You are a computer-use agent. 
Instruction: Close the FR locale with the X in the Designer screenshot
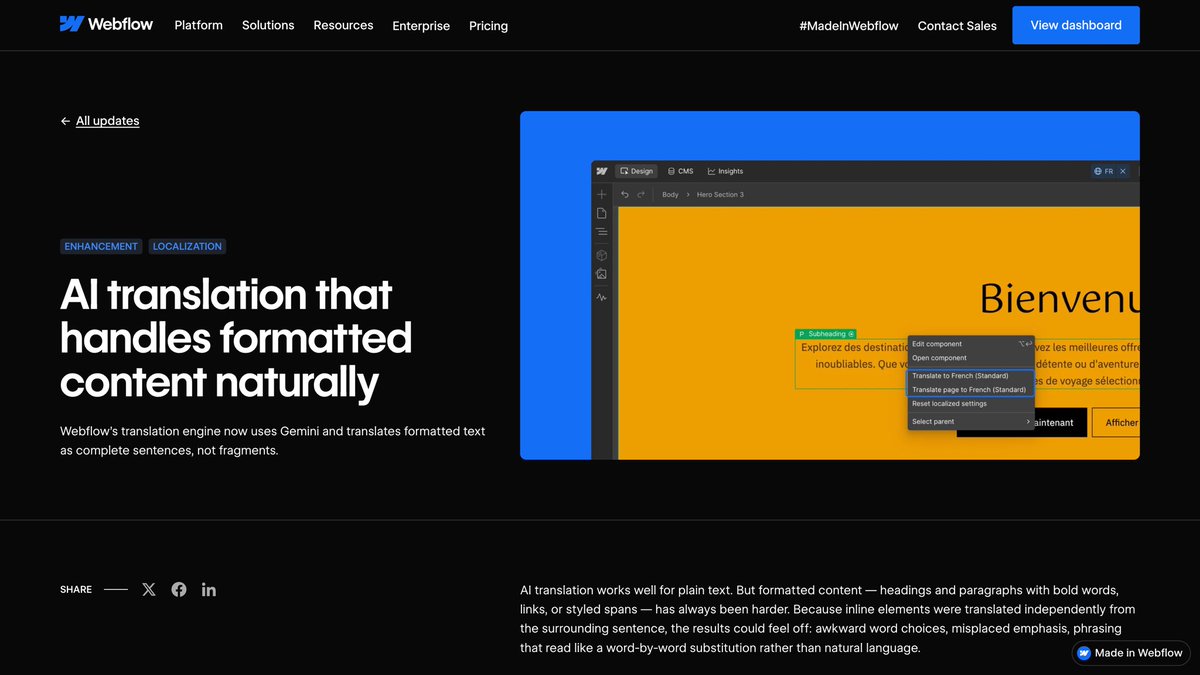pos(1123,172)
